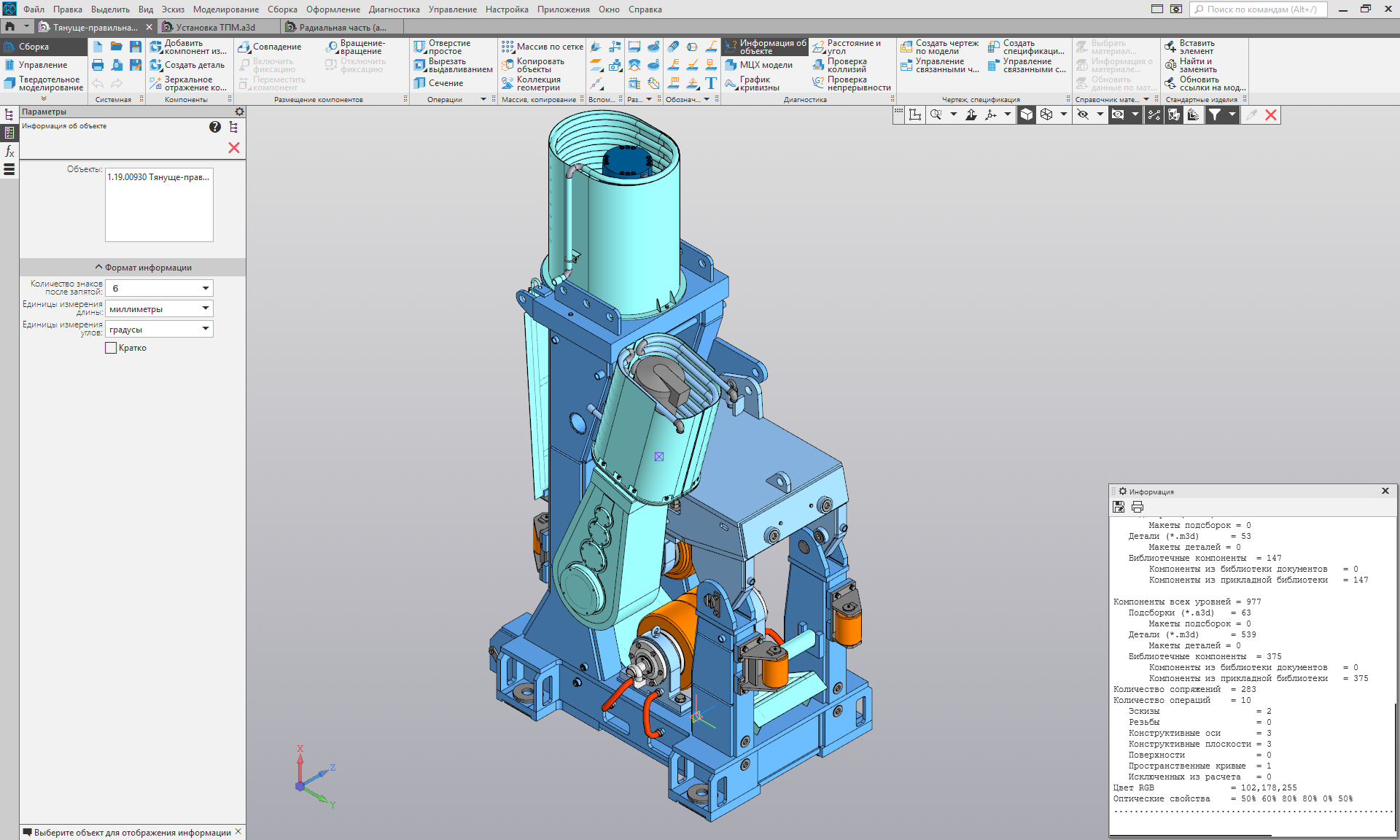The width and height of the screenshot is (1400, 840).
Task: Switch to Установка ТПМ.a3d tab
Action: (215, 27)
